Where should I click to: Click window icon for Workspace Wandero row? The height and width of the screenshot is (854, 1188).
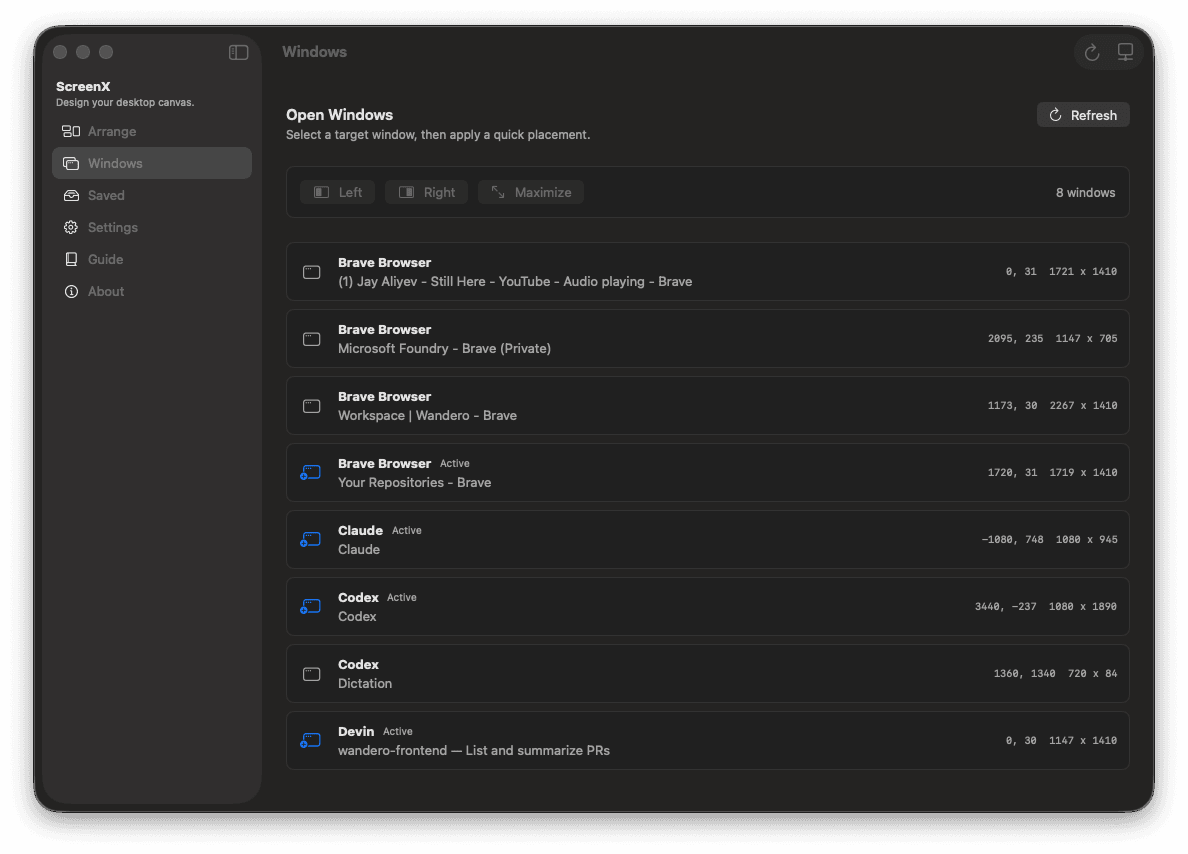pos(311,406)
